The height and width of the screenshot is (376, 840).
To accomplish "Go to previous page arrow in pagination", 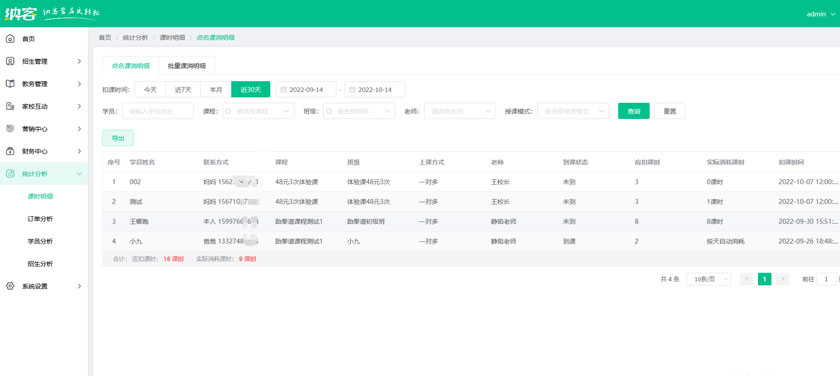I will click(747, 279).
